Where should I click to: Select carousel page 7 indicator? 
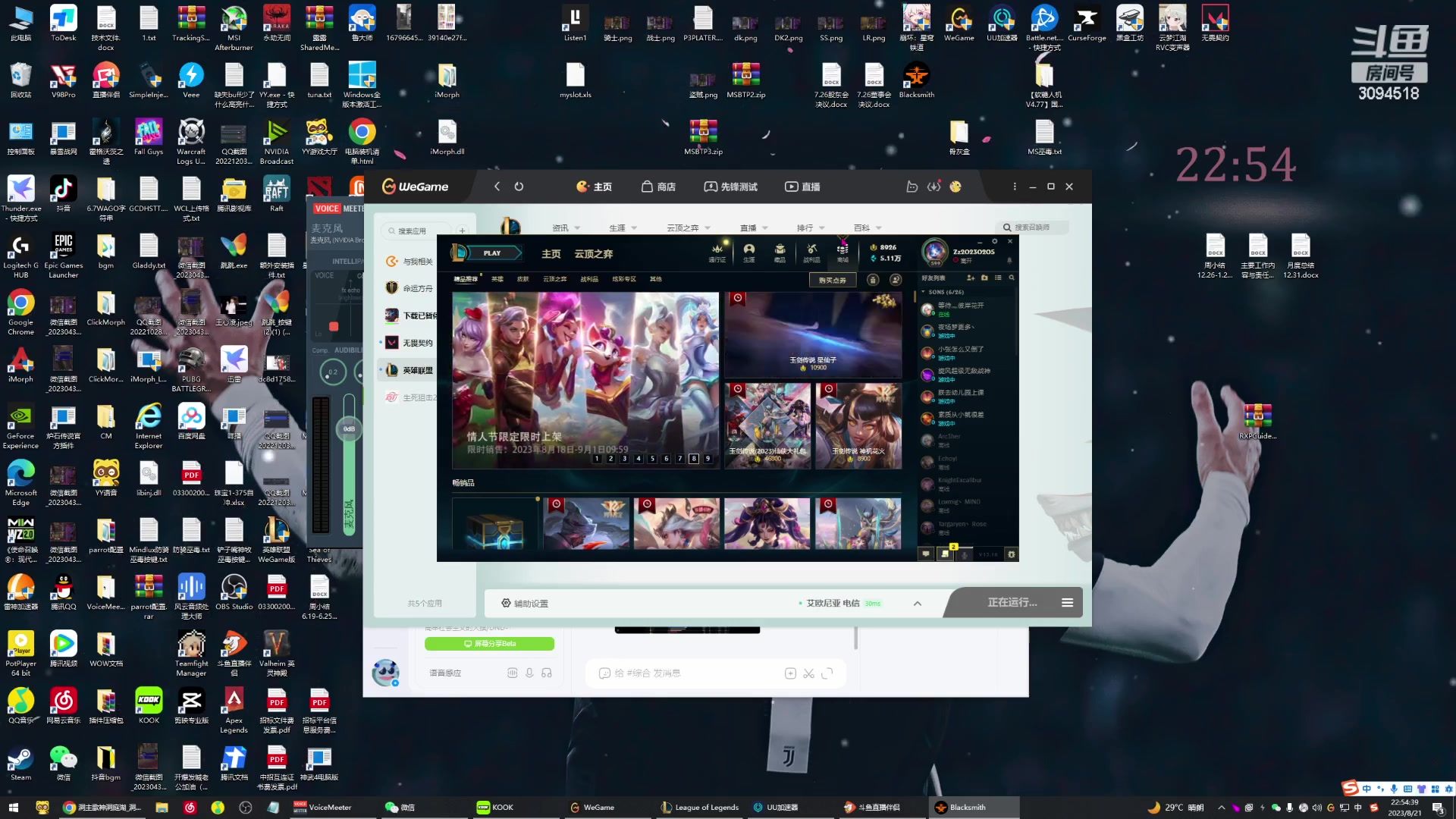click(679, 459)
